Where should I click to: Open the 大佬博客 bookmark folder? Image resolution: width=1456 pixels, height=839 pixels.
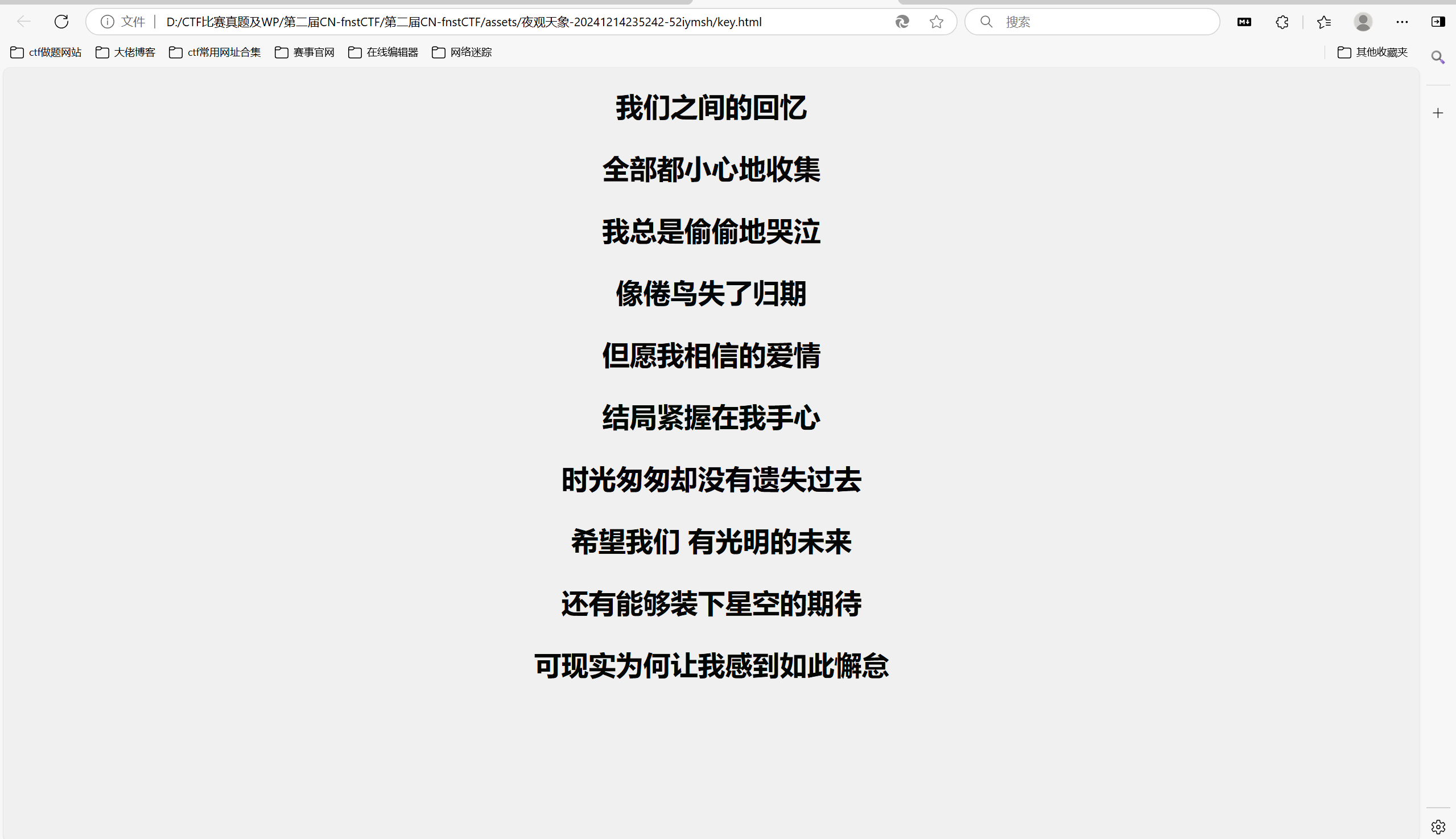pyautogui.click(x=126, y=52)
